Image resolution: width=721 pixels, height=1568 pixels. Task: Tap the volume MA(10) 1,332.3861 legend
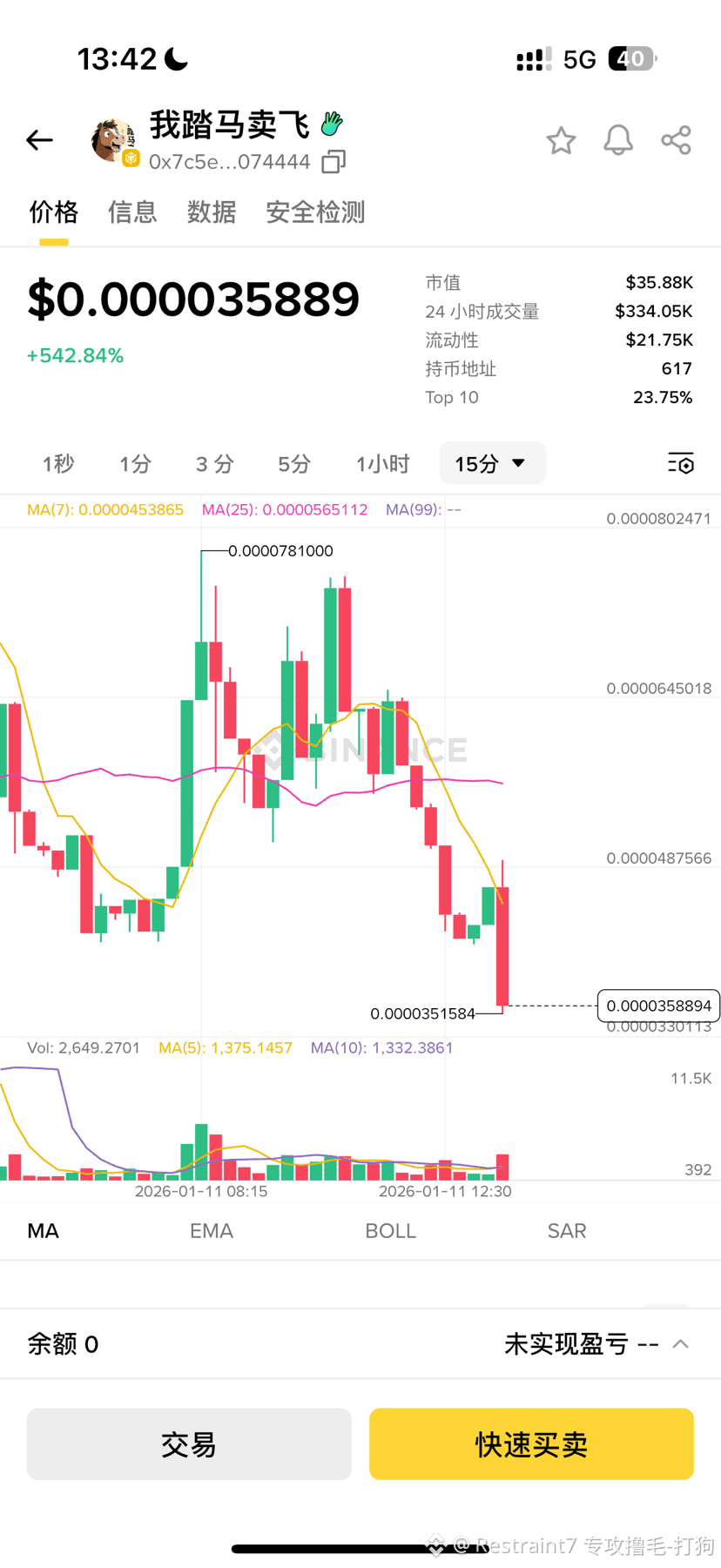pyautogui.click(x=382, y=1047)
